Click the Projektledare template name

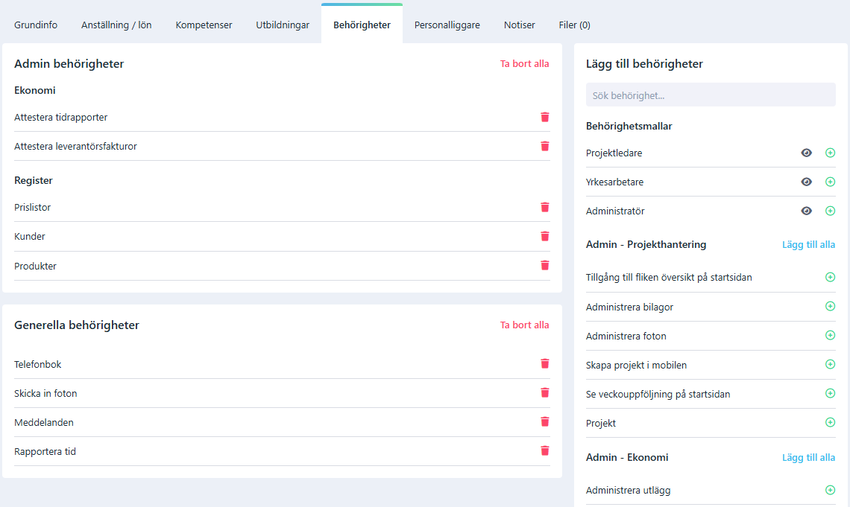click(614, 153)
